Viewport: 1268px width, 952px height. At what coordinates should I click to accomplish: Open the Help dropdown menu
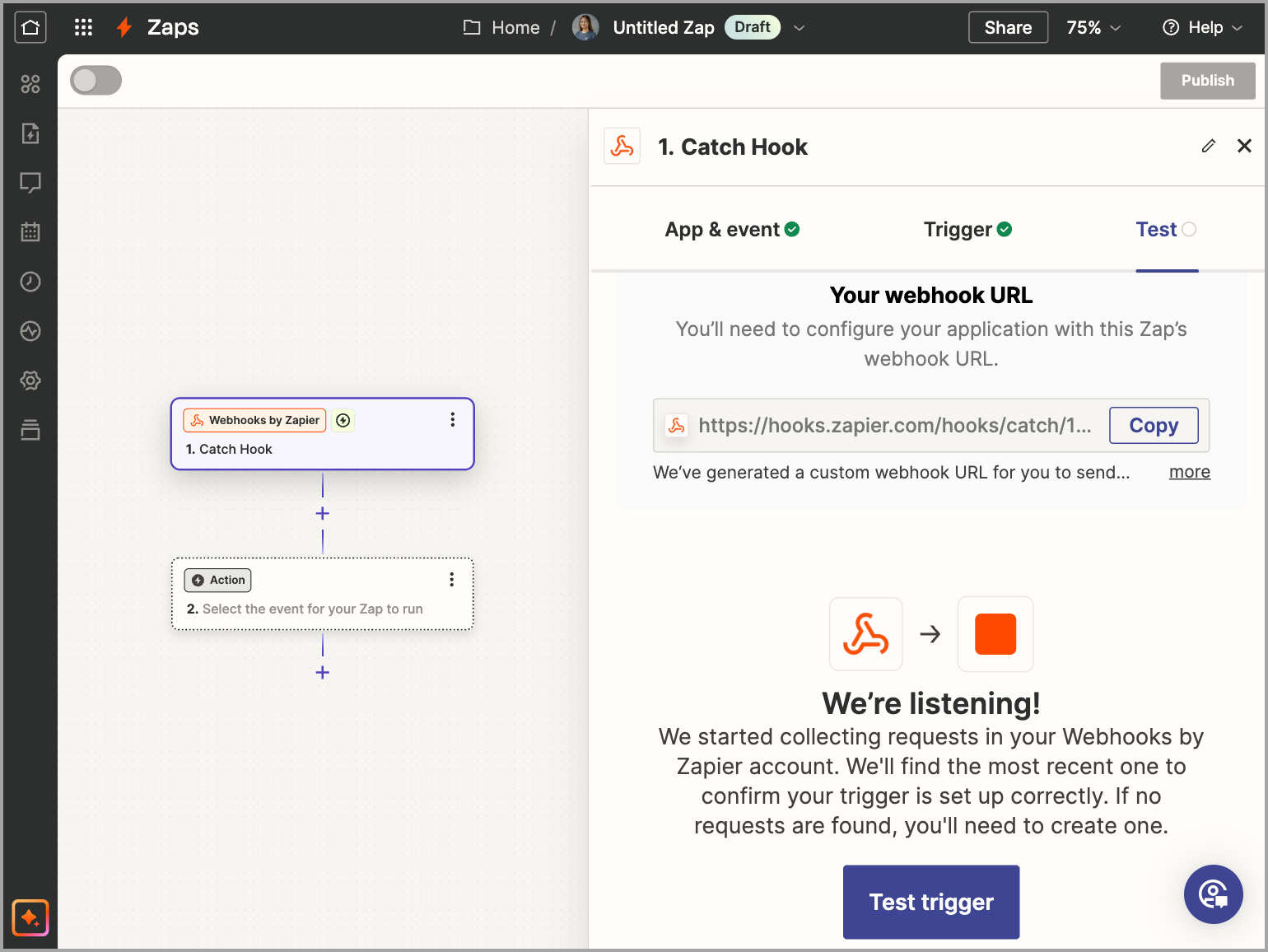[x=1202, y=28]
